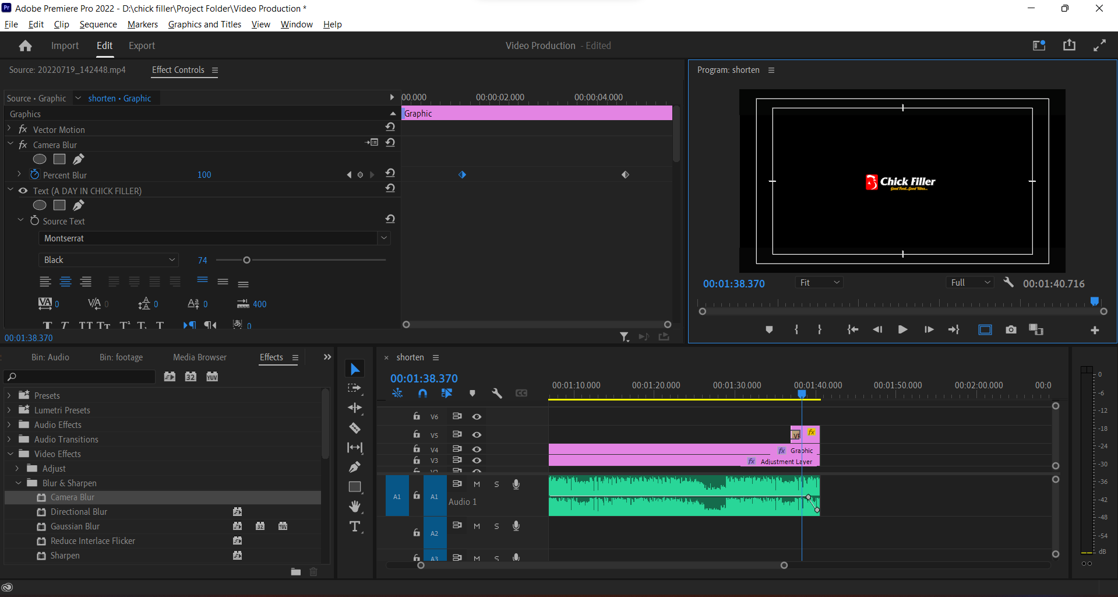Select the Track Select Forward tool
This screenshot has height=597, width=1118.
pos(355,388)
